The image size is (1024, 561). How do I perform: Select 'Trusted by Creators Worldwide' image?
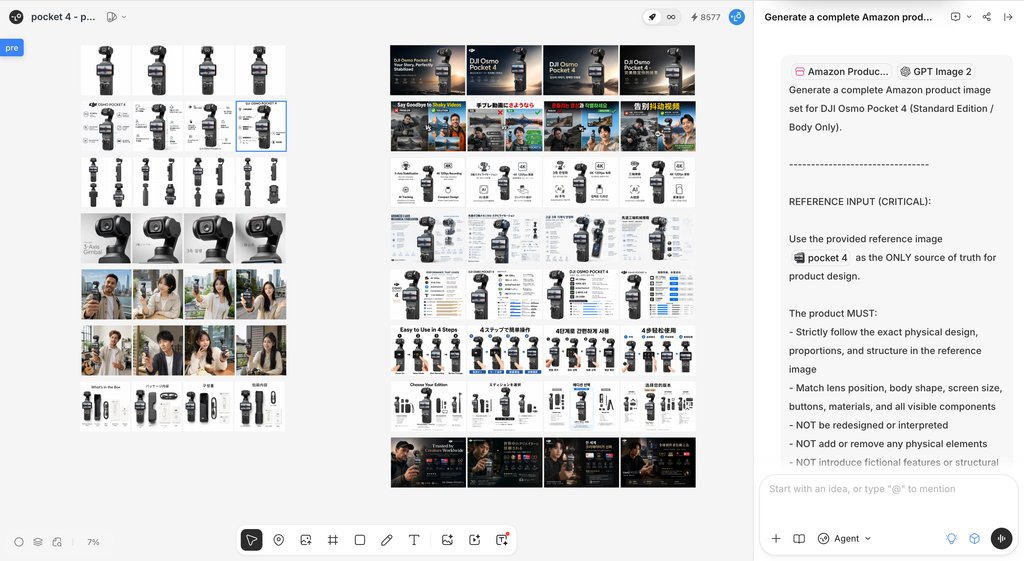pyautogui.click(x=428, y=462)
